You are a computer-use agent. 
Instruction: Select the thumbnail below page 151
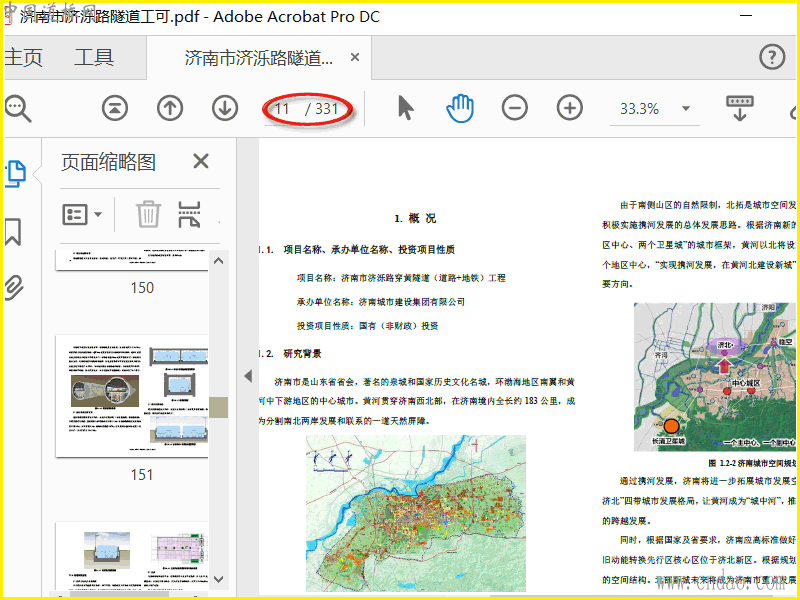coord(132,557)
